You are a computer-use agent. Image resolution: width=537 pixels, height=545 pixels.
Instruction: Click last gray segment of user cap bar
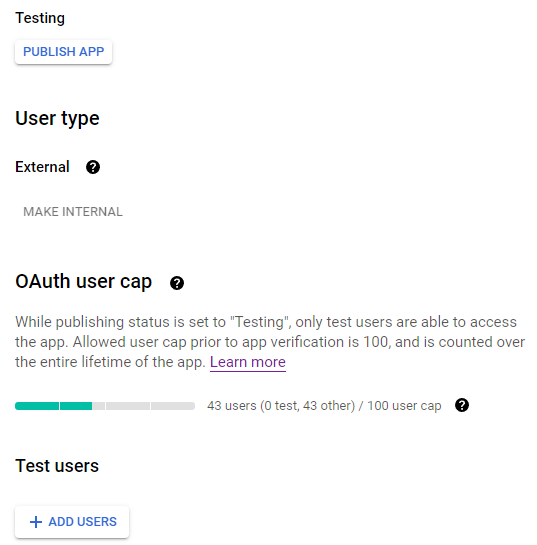point(173,406)
